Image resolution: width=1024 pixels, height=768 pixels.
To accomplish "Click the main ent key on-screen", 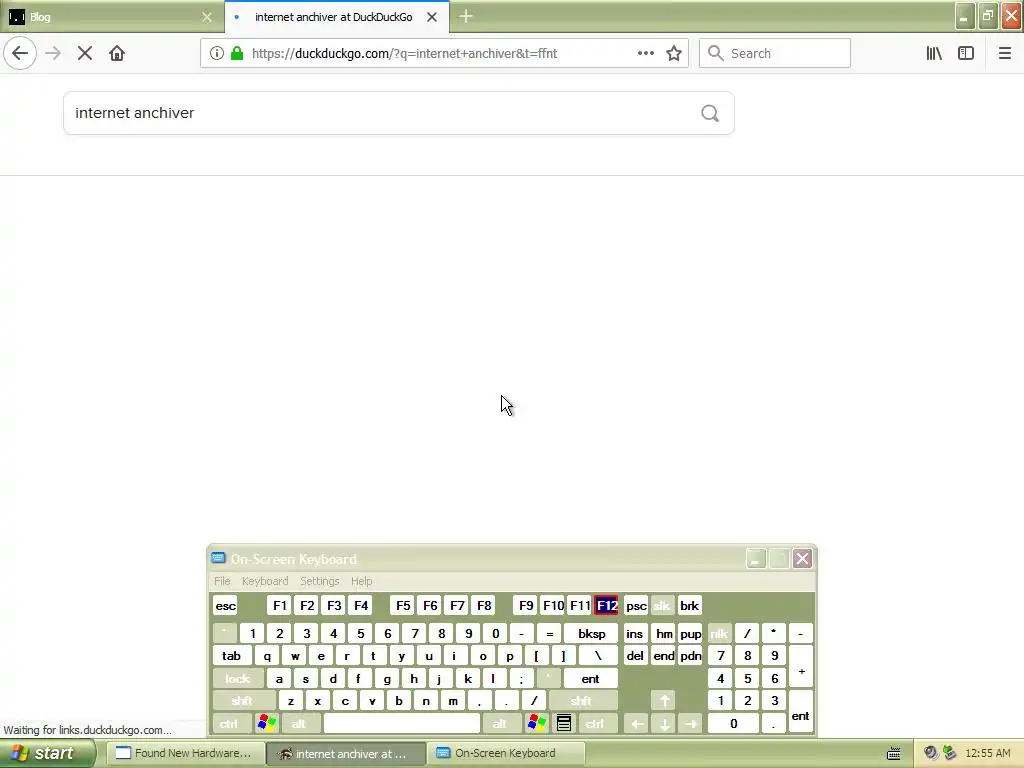I will 590,679.
